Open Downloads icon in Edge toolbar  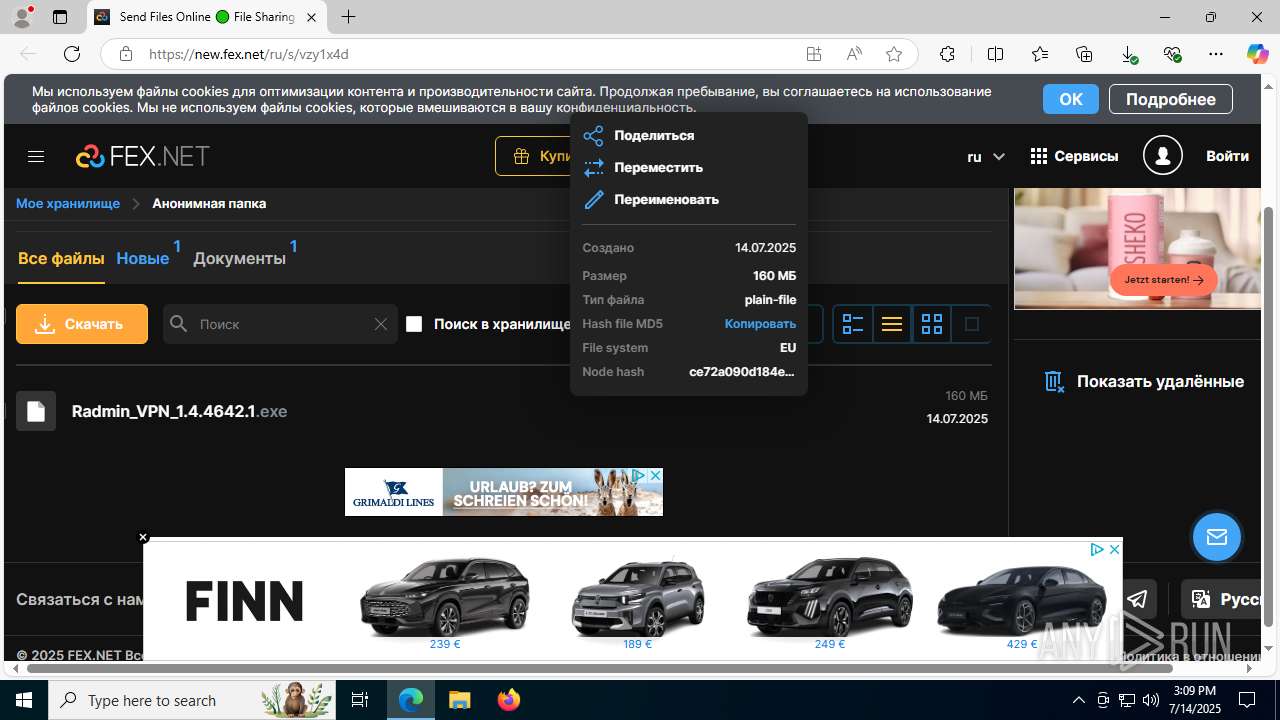point(1128,54)
